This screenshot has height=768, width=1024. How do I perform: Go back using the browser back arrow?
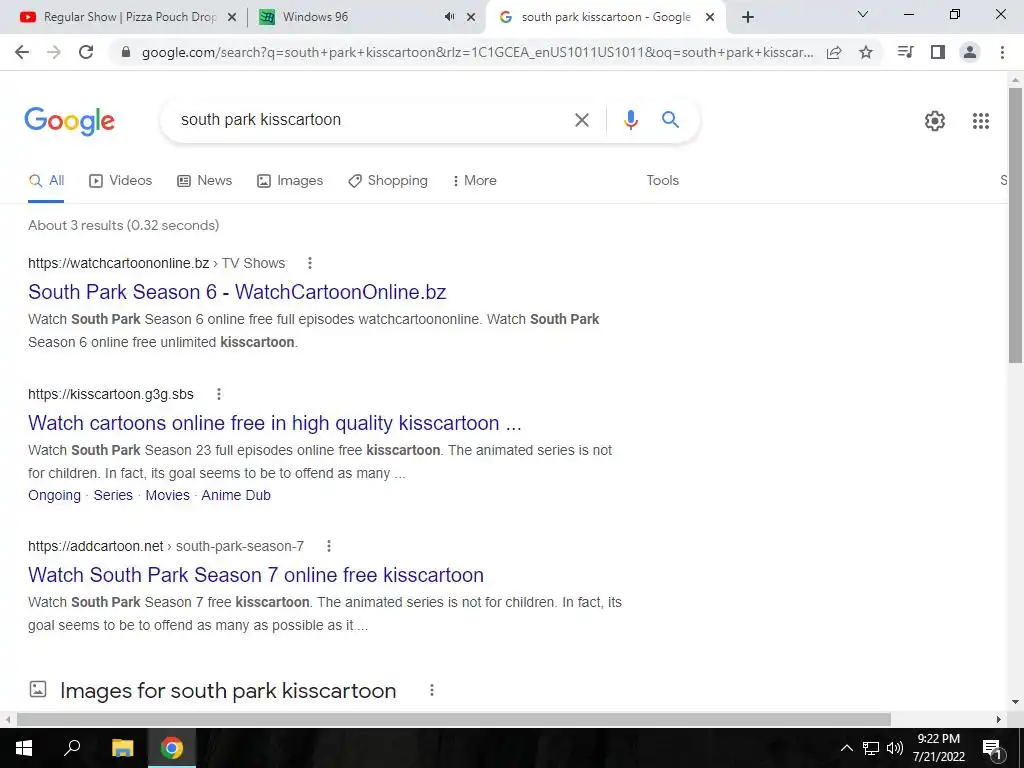pyautogui.click(x=22, y=52)
